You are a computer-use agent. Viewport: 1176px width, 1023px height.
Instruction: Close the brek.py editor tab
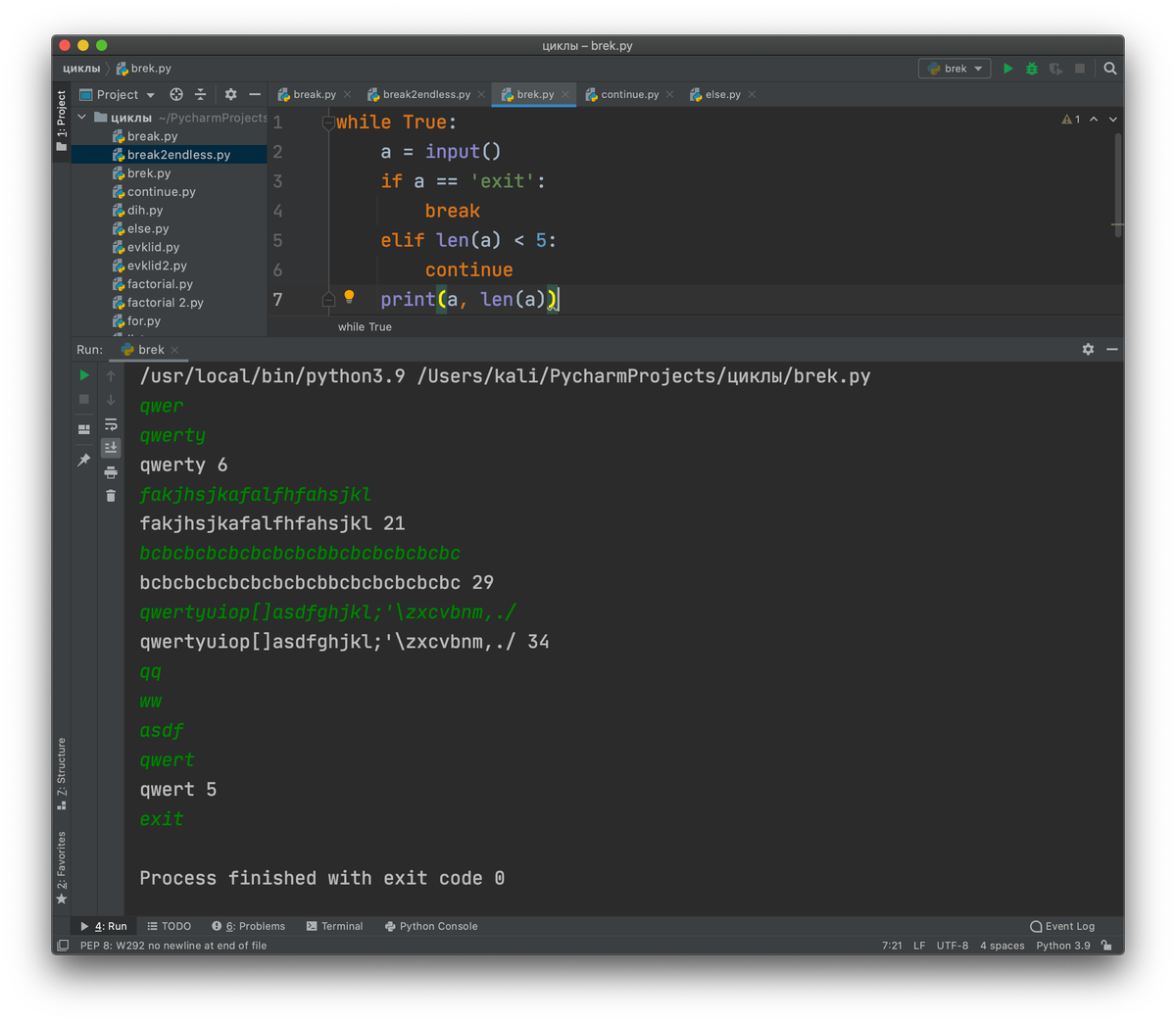[565, 95]
